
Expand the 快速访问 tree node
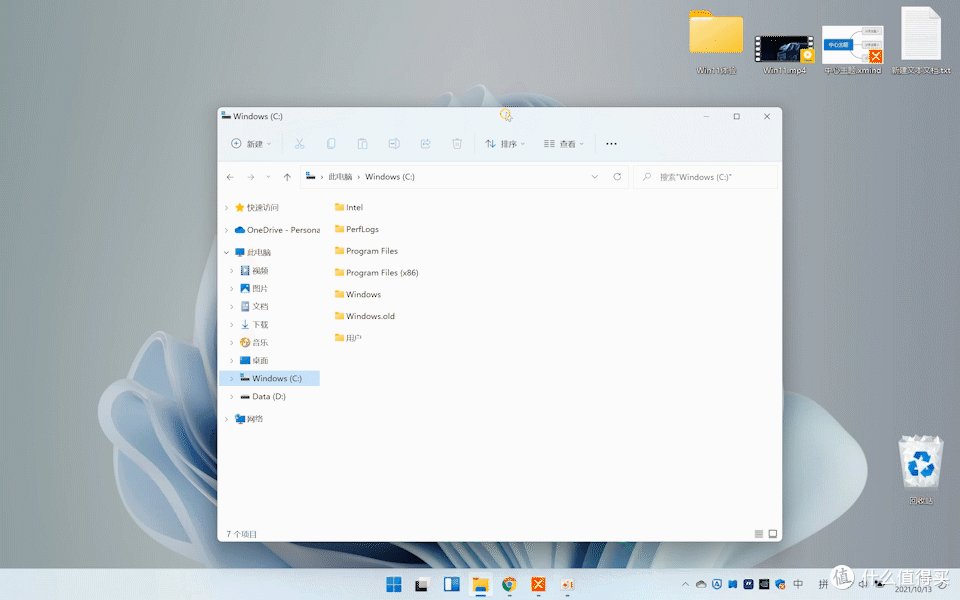pyautogui.click(x=227, y=208)
